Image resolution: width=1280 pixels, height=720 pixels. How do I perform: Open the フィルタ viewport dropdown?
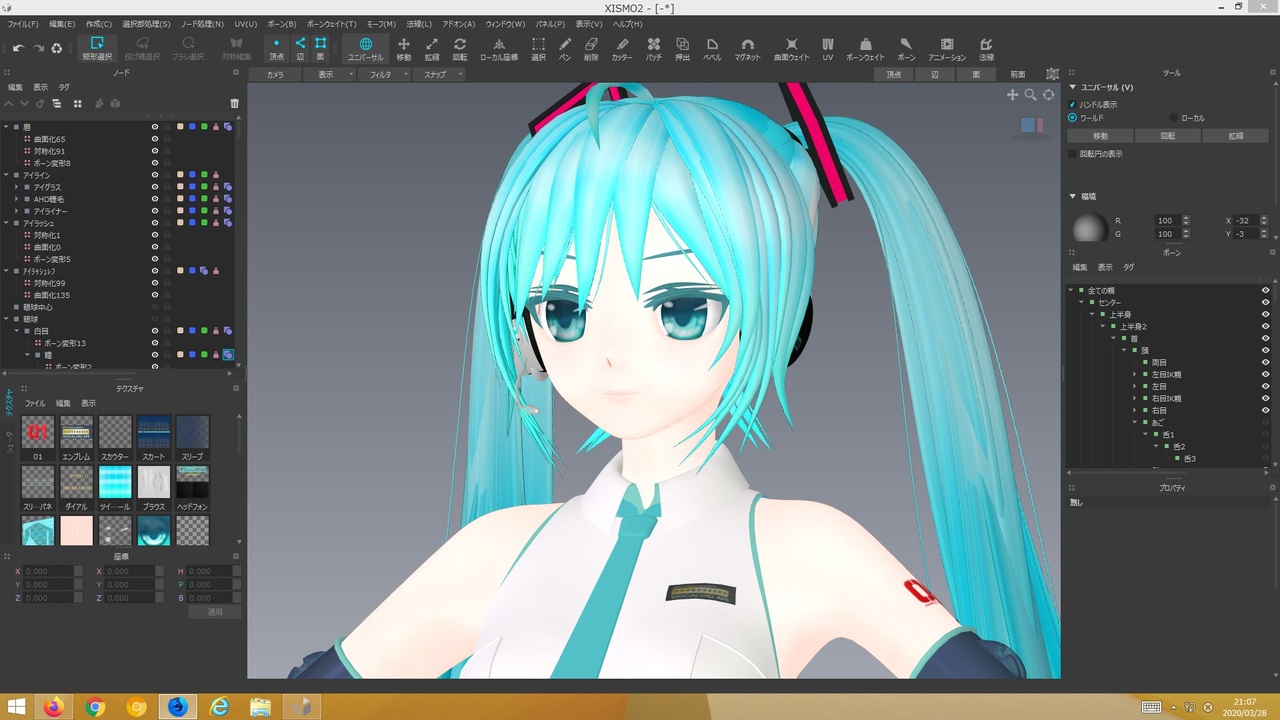(x=384, y=74)
